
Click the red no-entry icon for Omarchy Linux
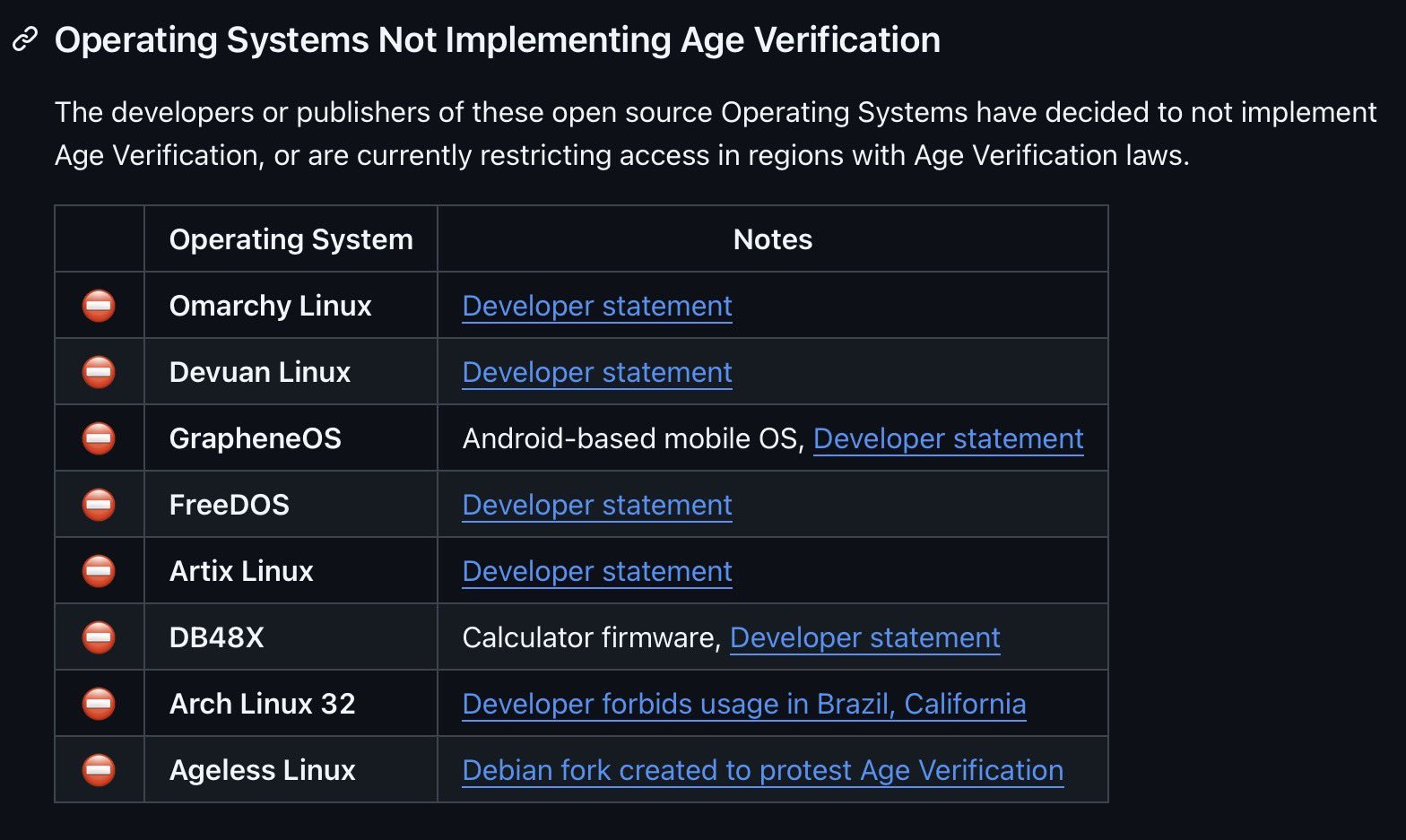[99, 306]
